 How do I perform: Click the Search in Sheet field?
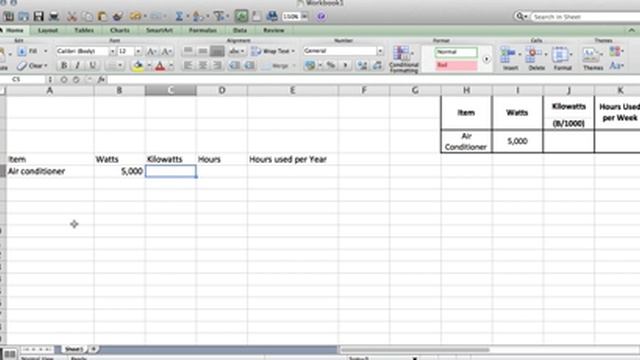pos(585,17)
